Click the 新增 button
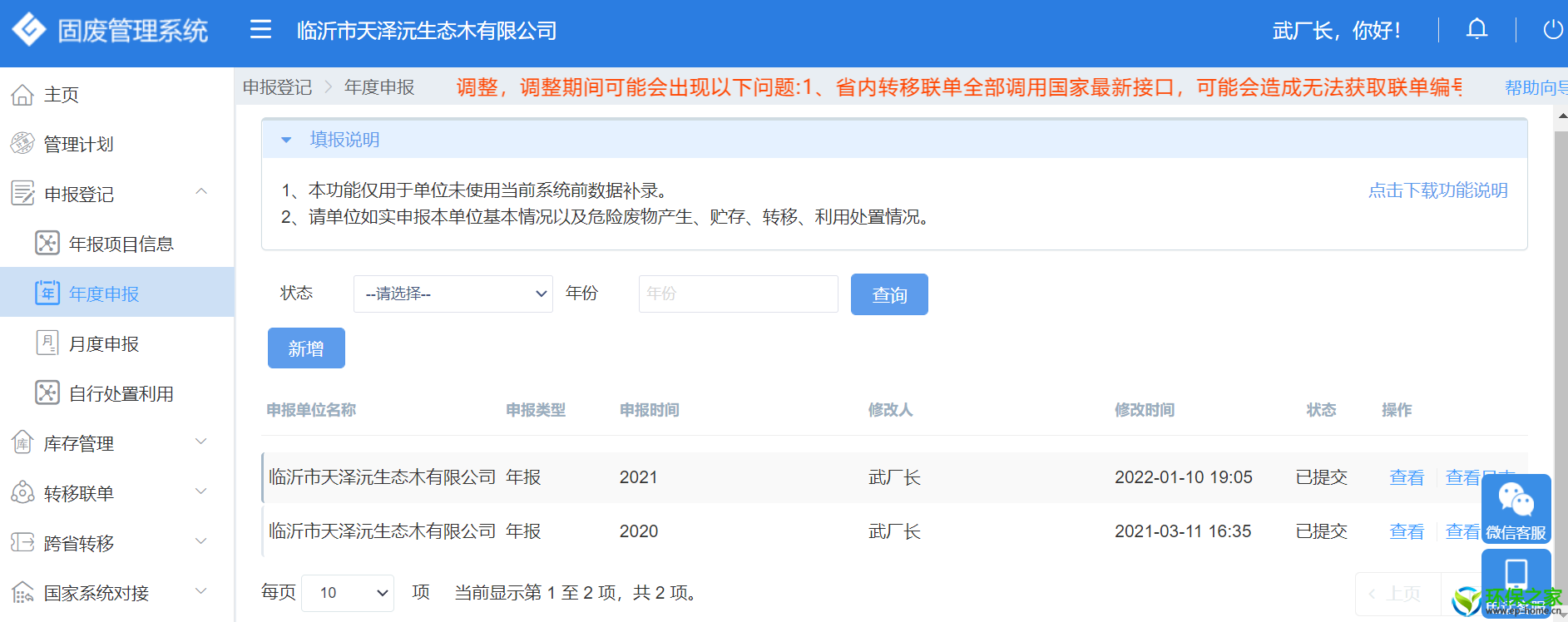 pyautogui.click(x=306, y=348)
